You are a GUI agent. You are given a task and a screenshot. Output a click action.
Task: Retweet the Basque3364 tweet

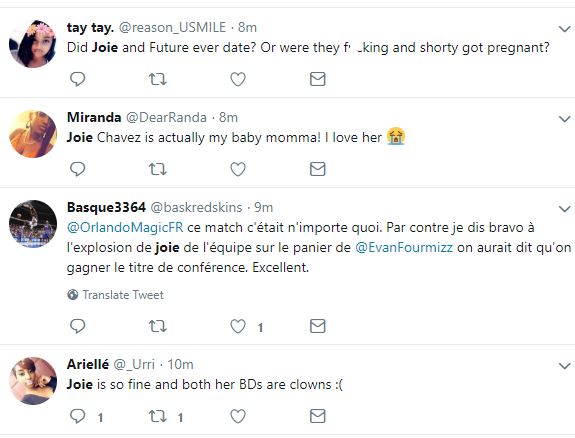tap(158, 326)
